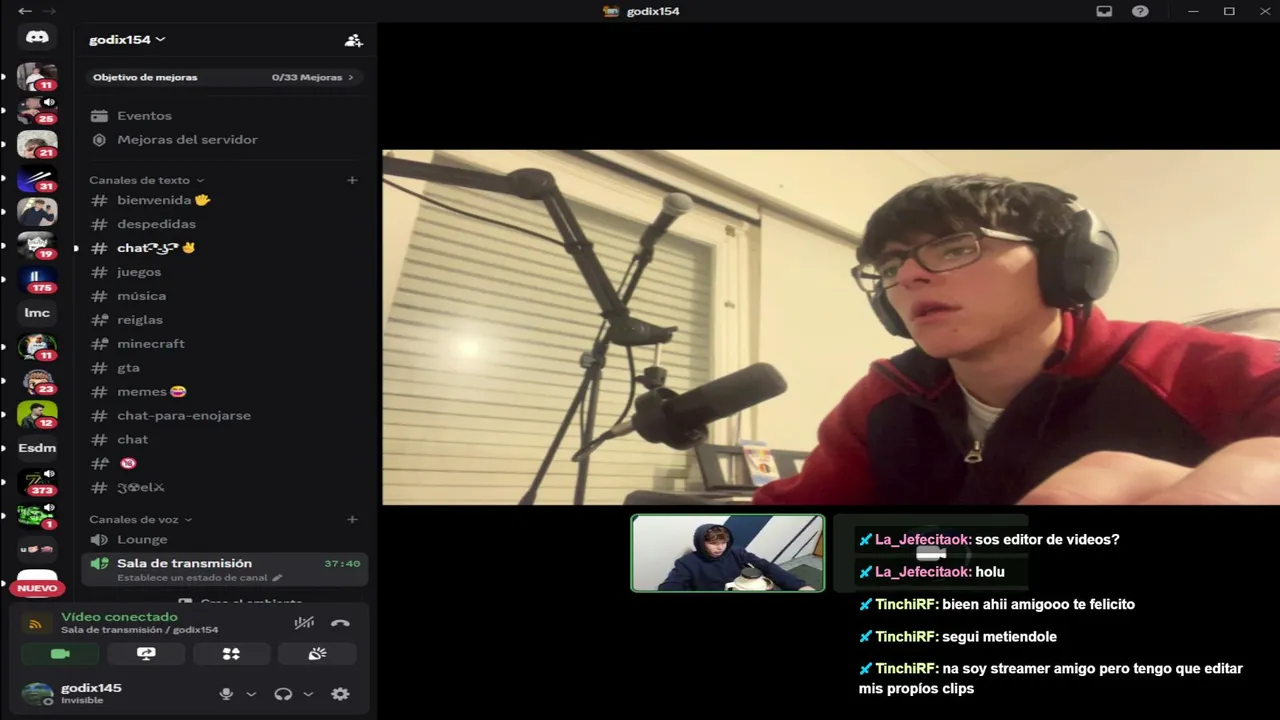
Task: Start an activity
Action: 231,654
